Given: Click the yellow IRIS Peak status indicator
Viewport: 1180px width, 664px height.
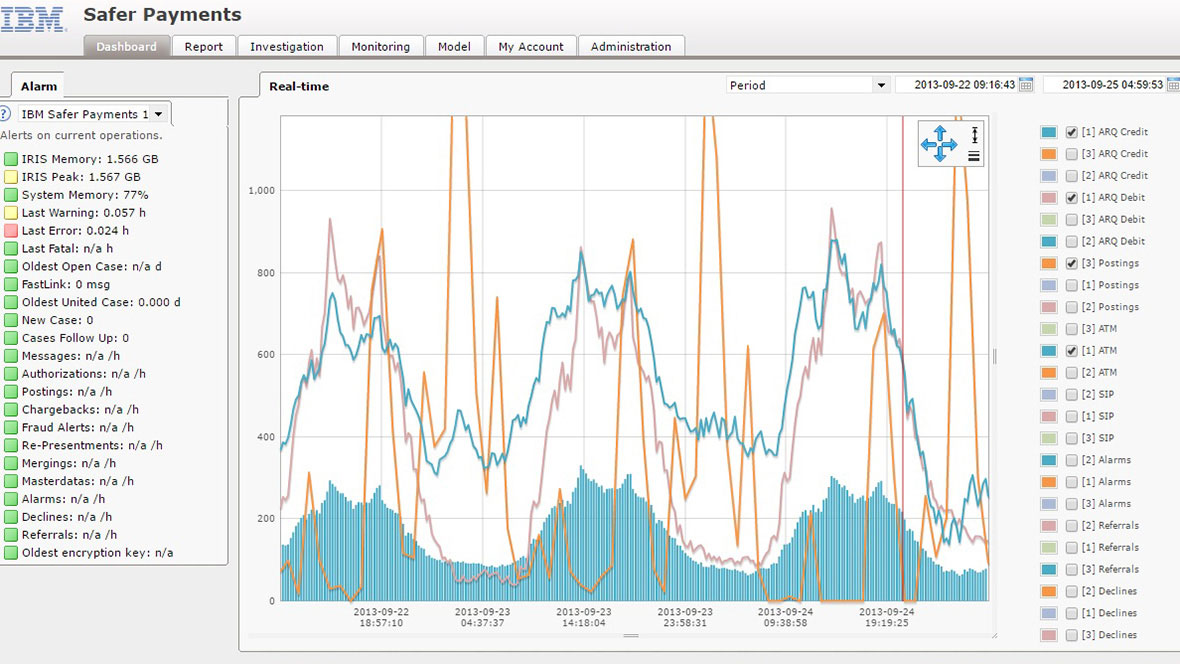Looking at the screenshot, I should click(x=11, y=177).
